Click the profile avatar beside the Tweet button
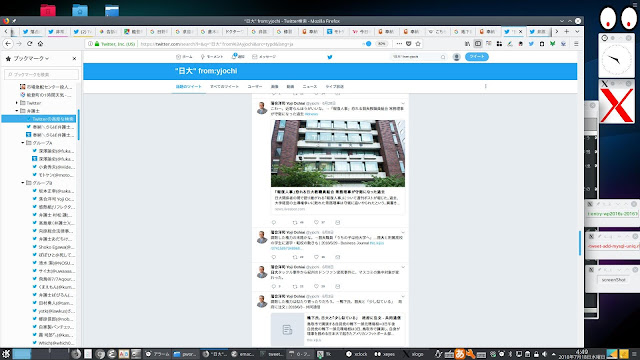 pos(457,57)
